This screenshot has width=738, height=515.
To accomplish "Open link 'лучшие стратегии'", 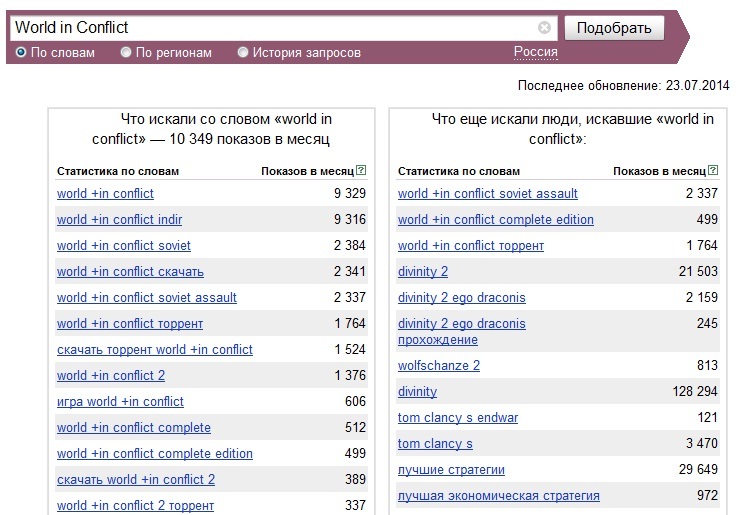I will [451, 470].
